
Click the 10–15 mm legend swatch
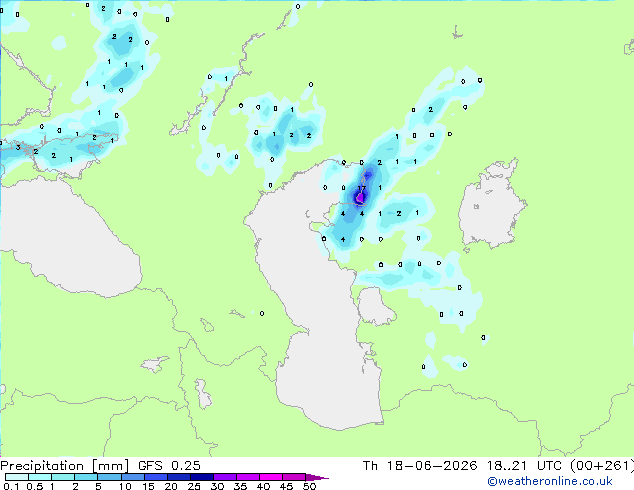pos(132,477)
